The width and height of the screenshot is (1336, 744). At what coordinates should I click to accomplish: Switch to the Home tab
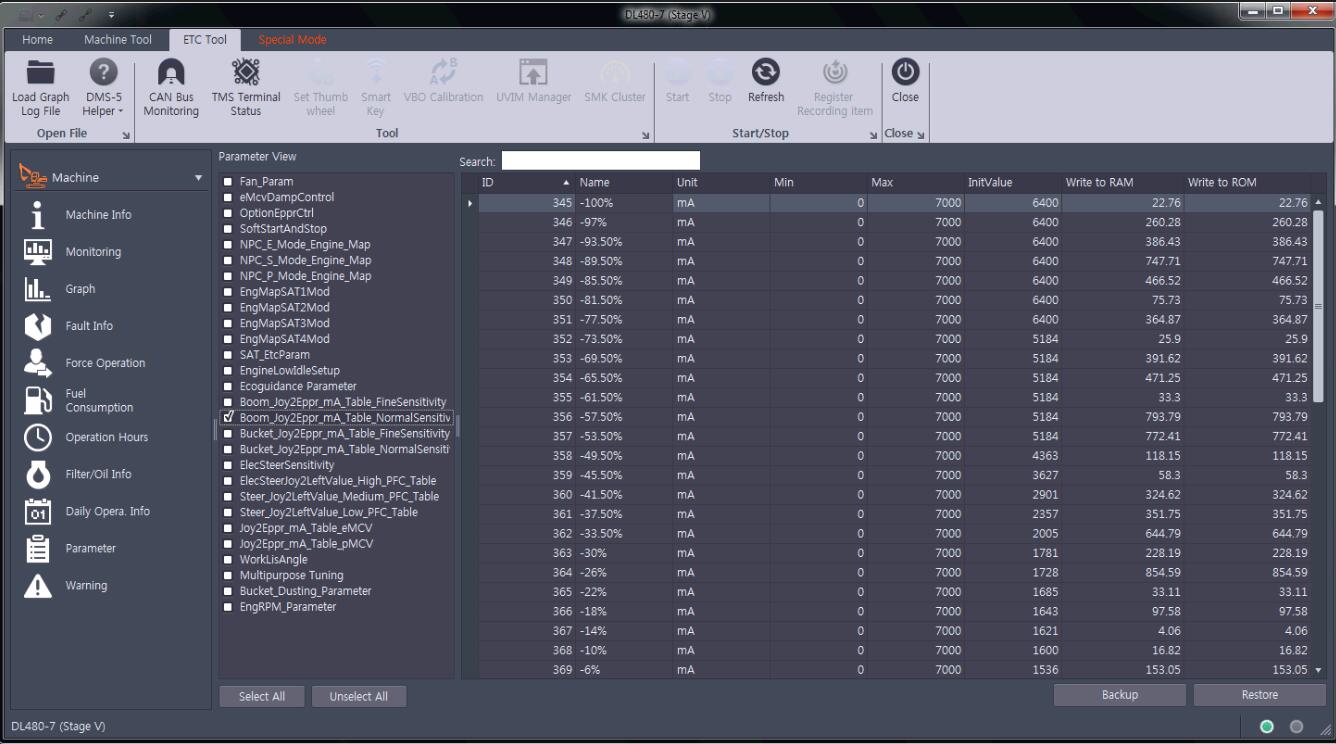click(38, 40)
